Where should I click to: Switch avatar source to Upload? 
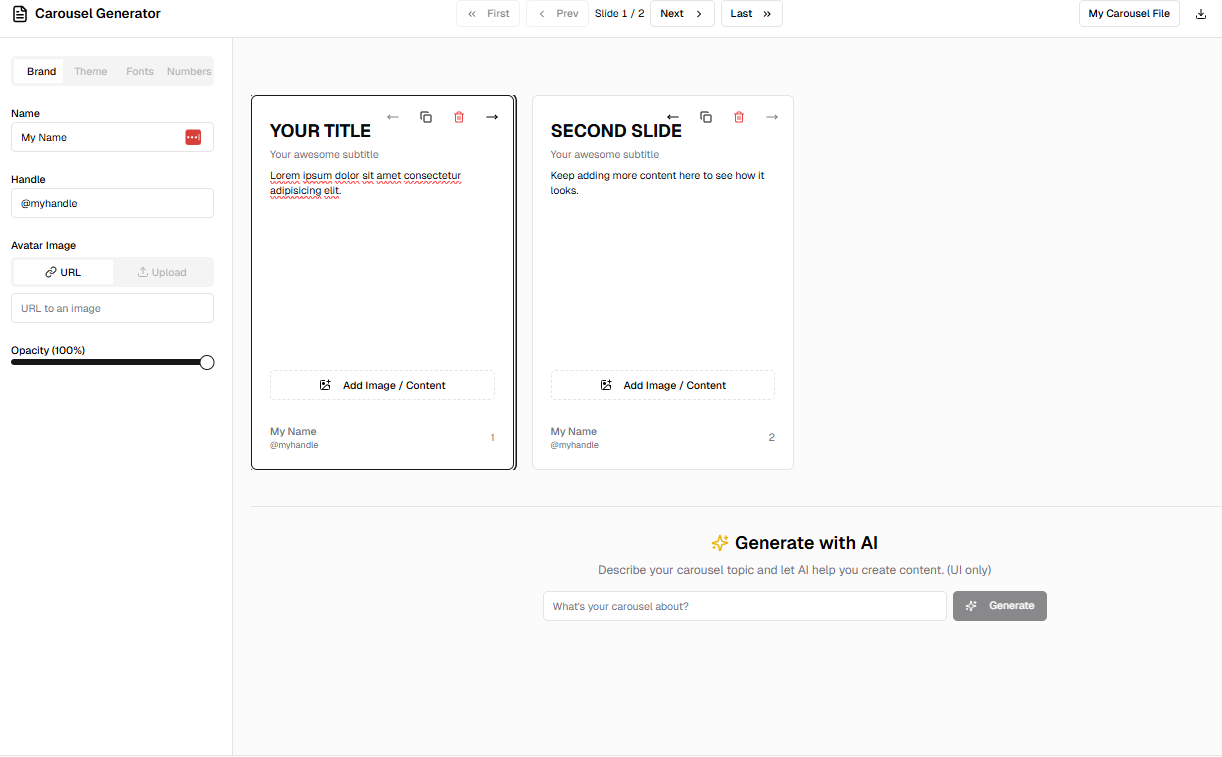(162, 272)
